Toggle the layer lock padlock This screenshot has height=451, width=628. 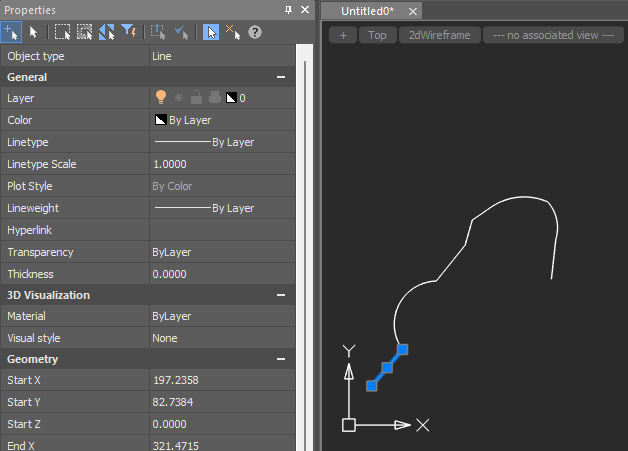(x=195, y=98)
